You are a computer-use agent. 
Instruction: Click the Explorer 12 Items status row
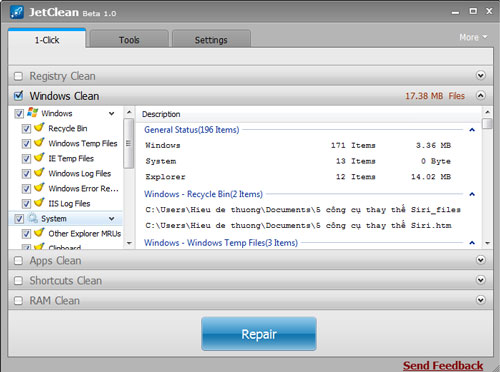(298, 177)
